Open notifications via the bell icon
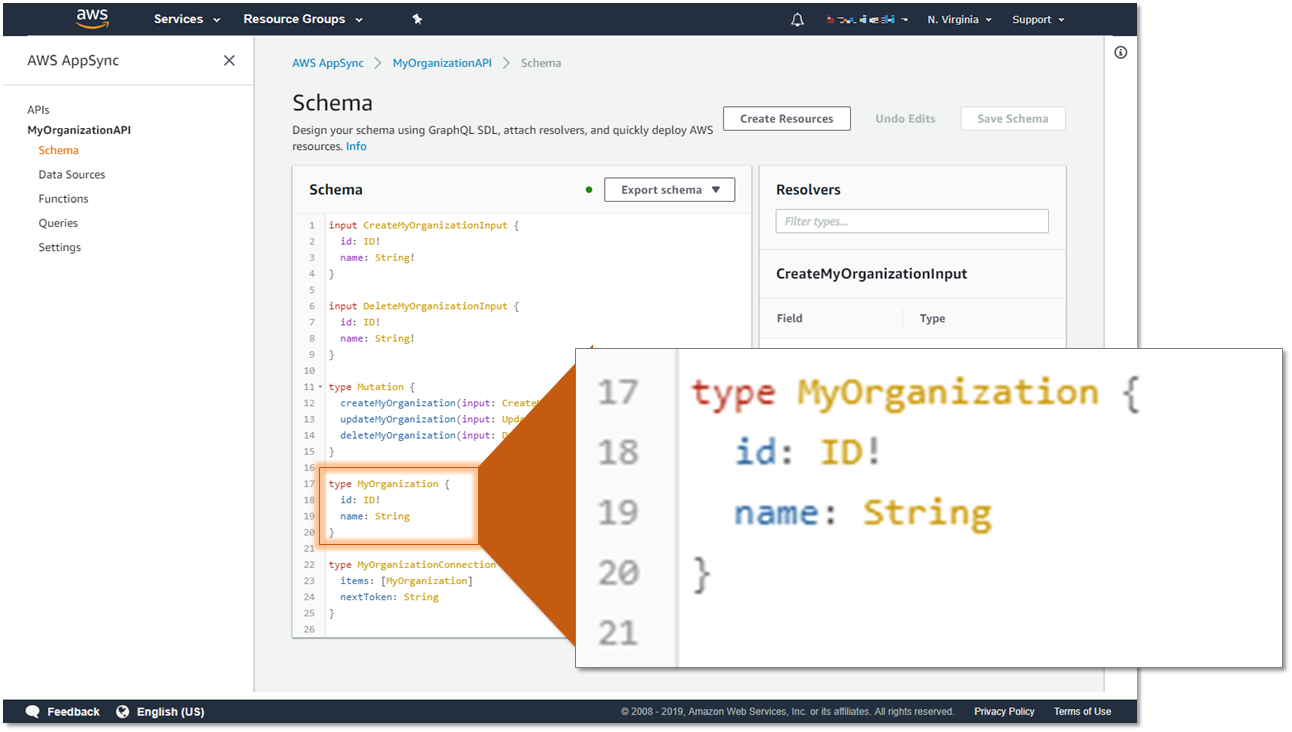This screenshot has width=1292, height=732. (797, 18)
